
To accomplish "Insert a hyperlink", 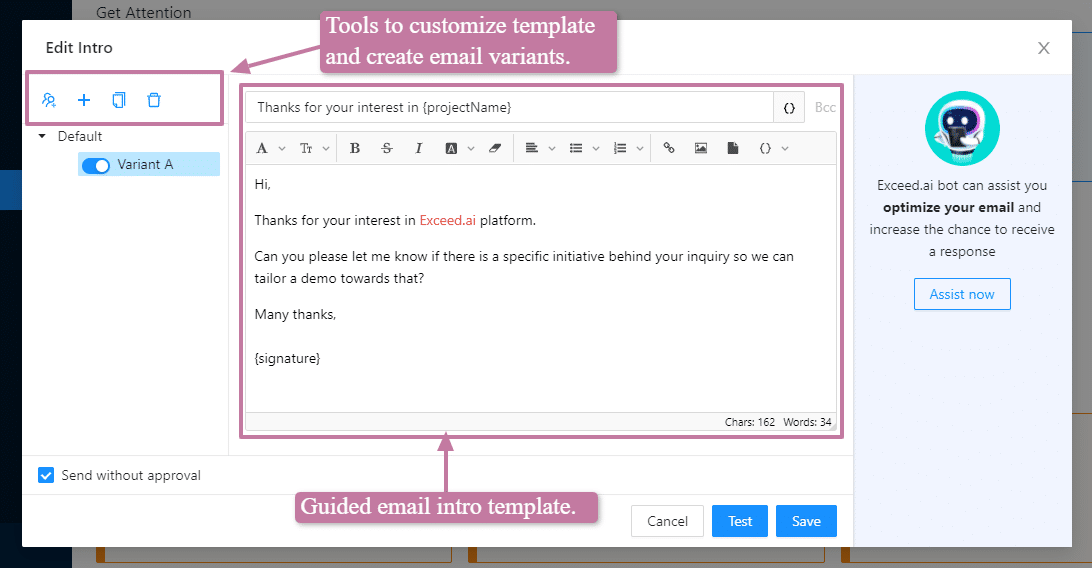I will coord(669,148).
